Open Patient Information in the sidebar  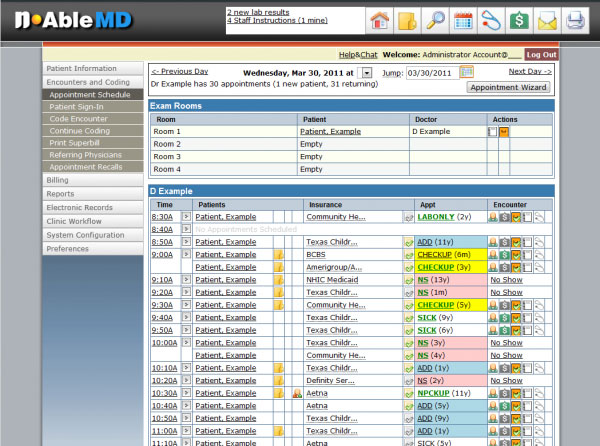(93, 68)
